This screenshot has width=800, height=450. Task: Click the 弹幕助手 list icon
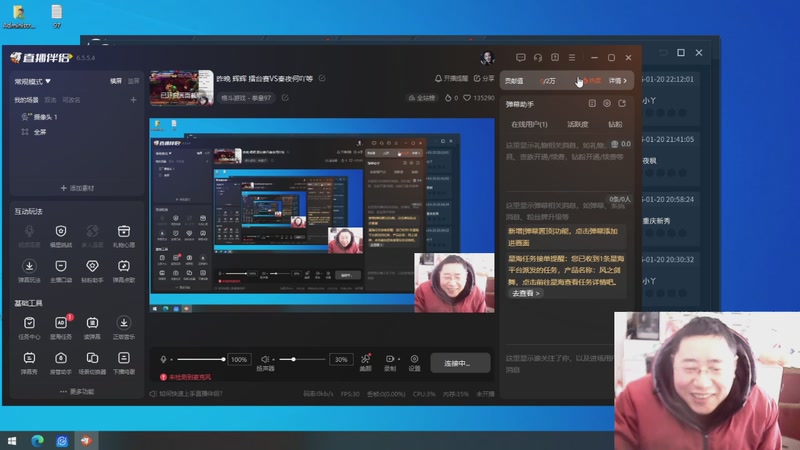tap(592, 104)
